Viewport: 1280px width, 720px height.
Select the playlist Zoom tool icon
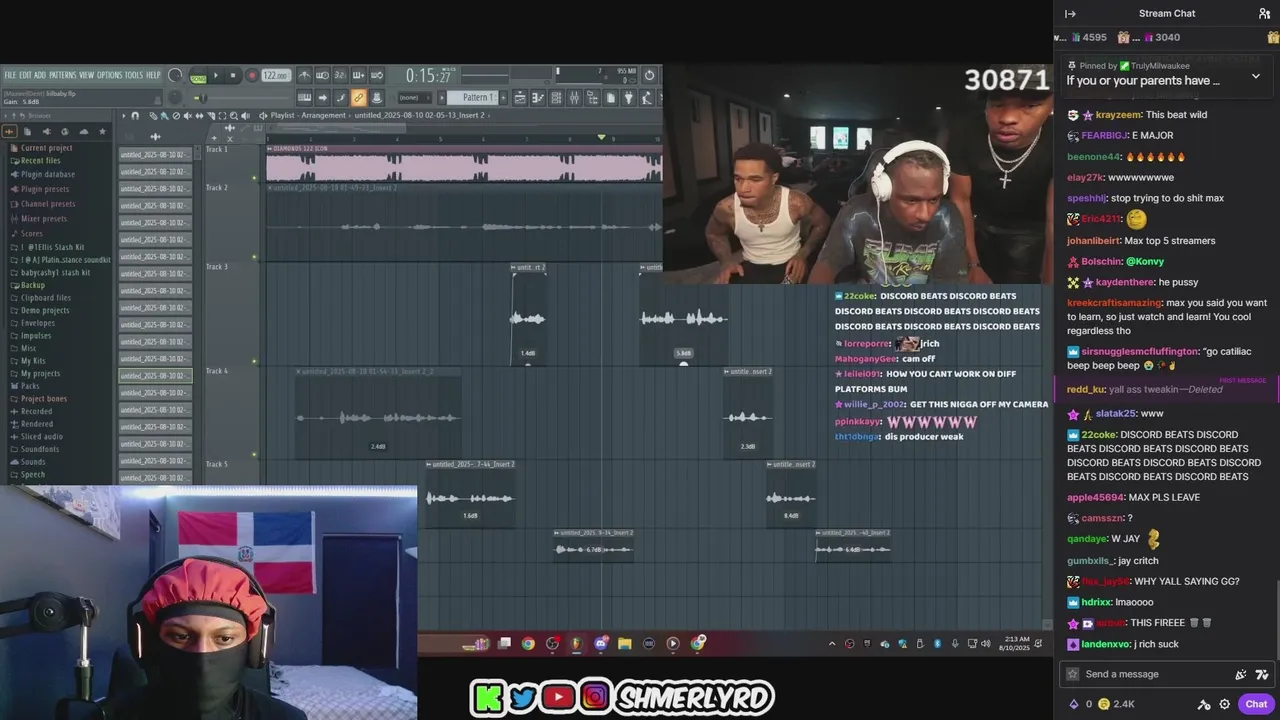[234, 116]
